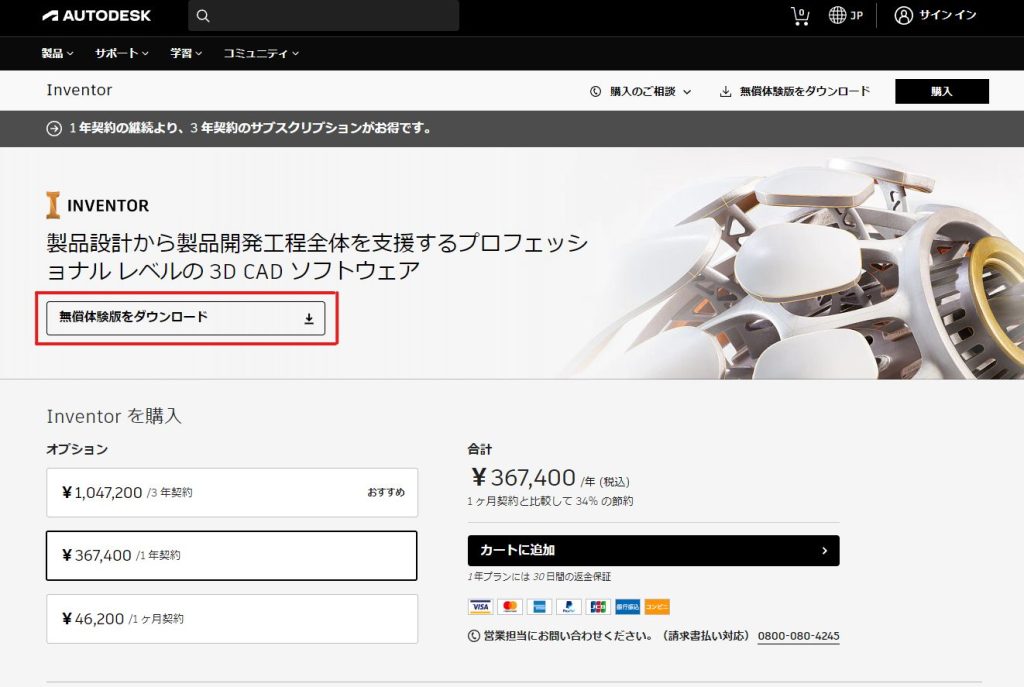Click the カートに追加 button
This screenshot has width=1024, height=687.
click(x=654, y=551)
